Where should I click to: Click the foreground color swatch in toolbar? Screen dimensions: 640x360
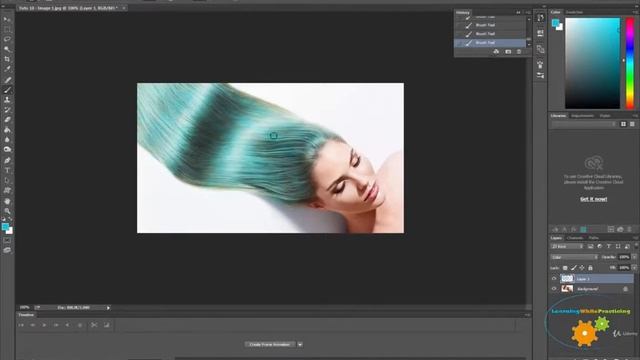click(x=4, y=227)
